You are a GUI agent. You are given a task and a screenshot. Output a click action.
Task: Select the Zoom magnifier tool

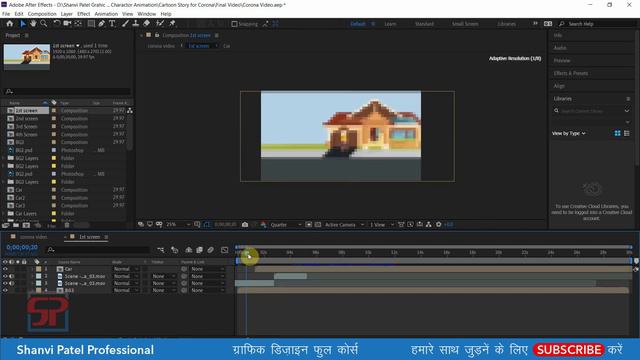[x=43, y=24]
